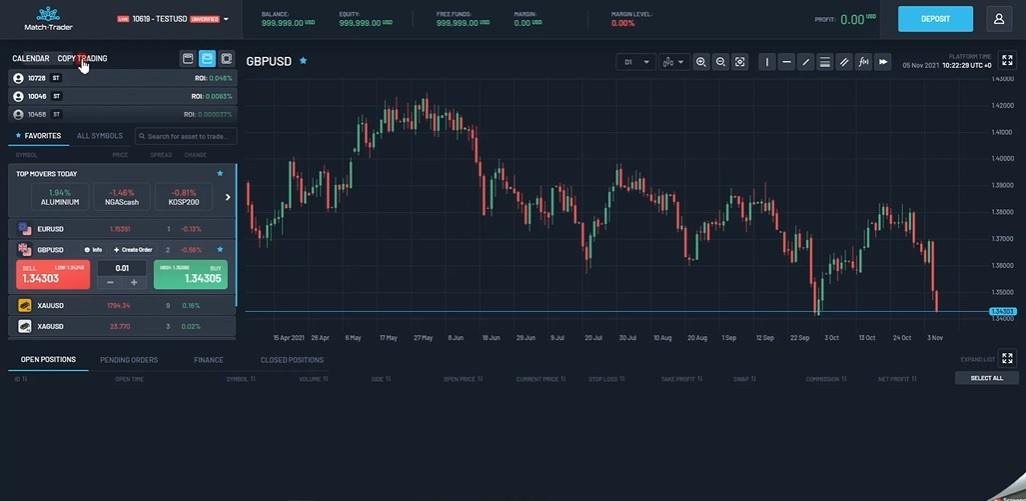Image resolution: width=1026 pixels, height=501 pixels.
Task: Click the 1.34303 current price label on axis
Action: point(1002,311)
